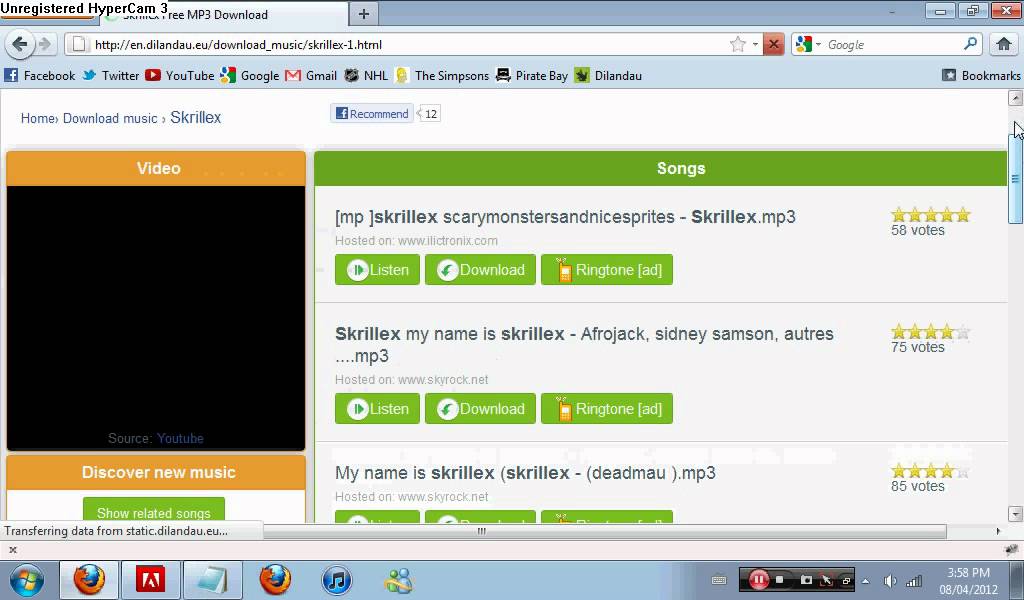This screenshot has width=1024, height=600.
Task: Get ringtone for scarymonstersandnicesprites
Action: coord(607,270)
